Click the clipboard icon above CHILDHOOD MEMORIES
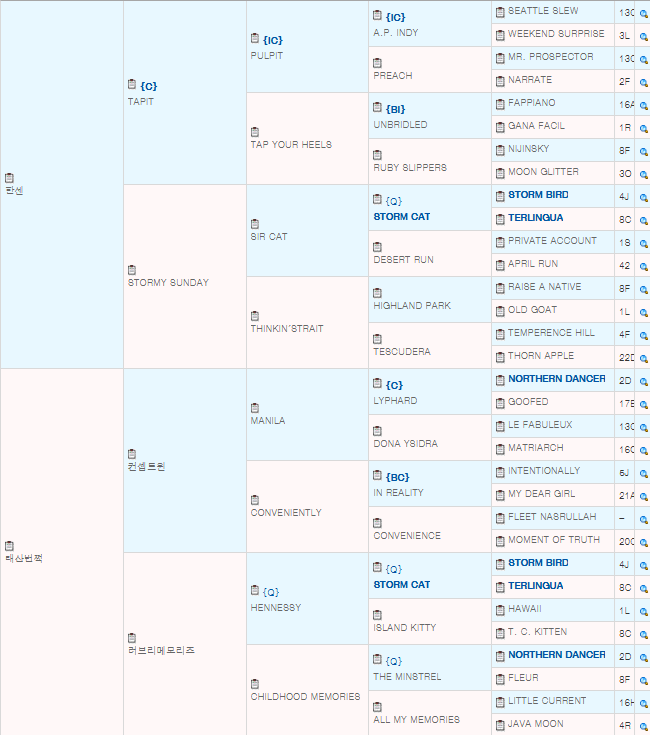Viewport: 650px width, 735px height. (x=254, y=684)
